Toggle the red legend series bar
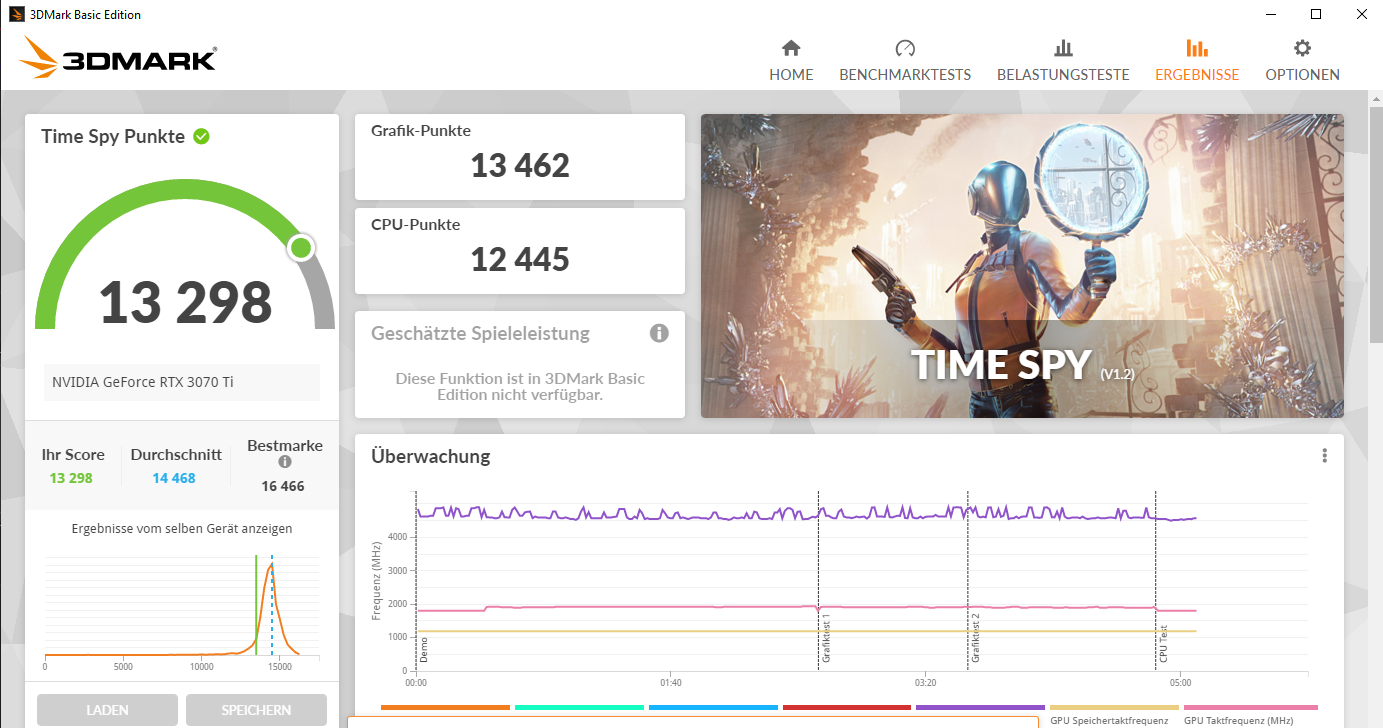The height and width of the screenshot is (728, 1383). [x=847, y=708]
